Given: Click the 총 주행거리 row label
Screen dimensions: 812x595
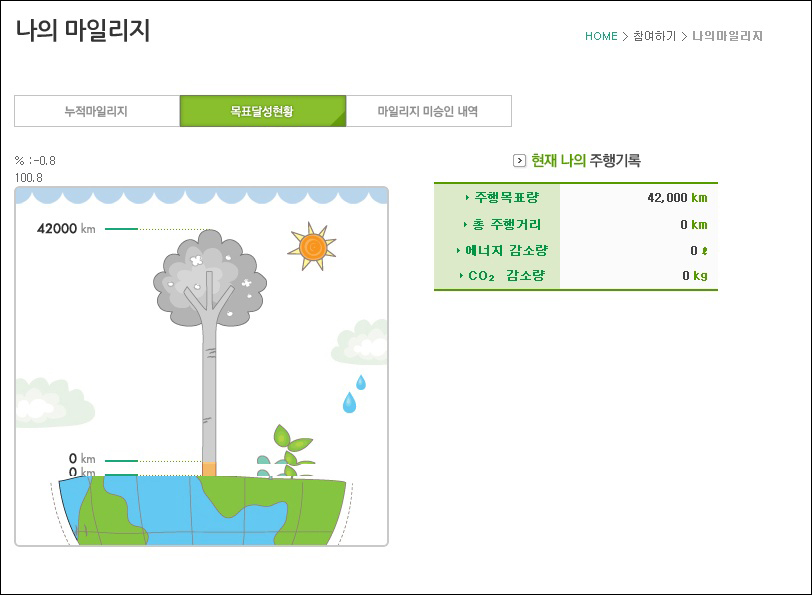Looking at the screenshot, I should coord(500,224).
